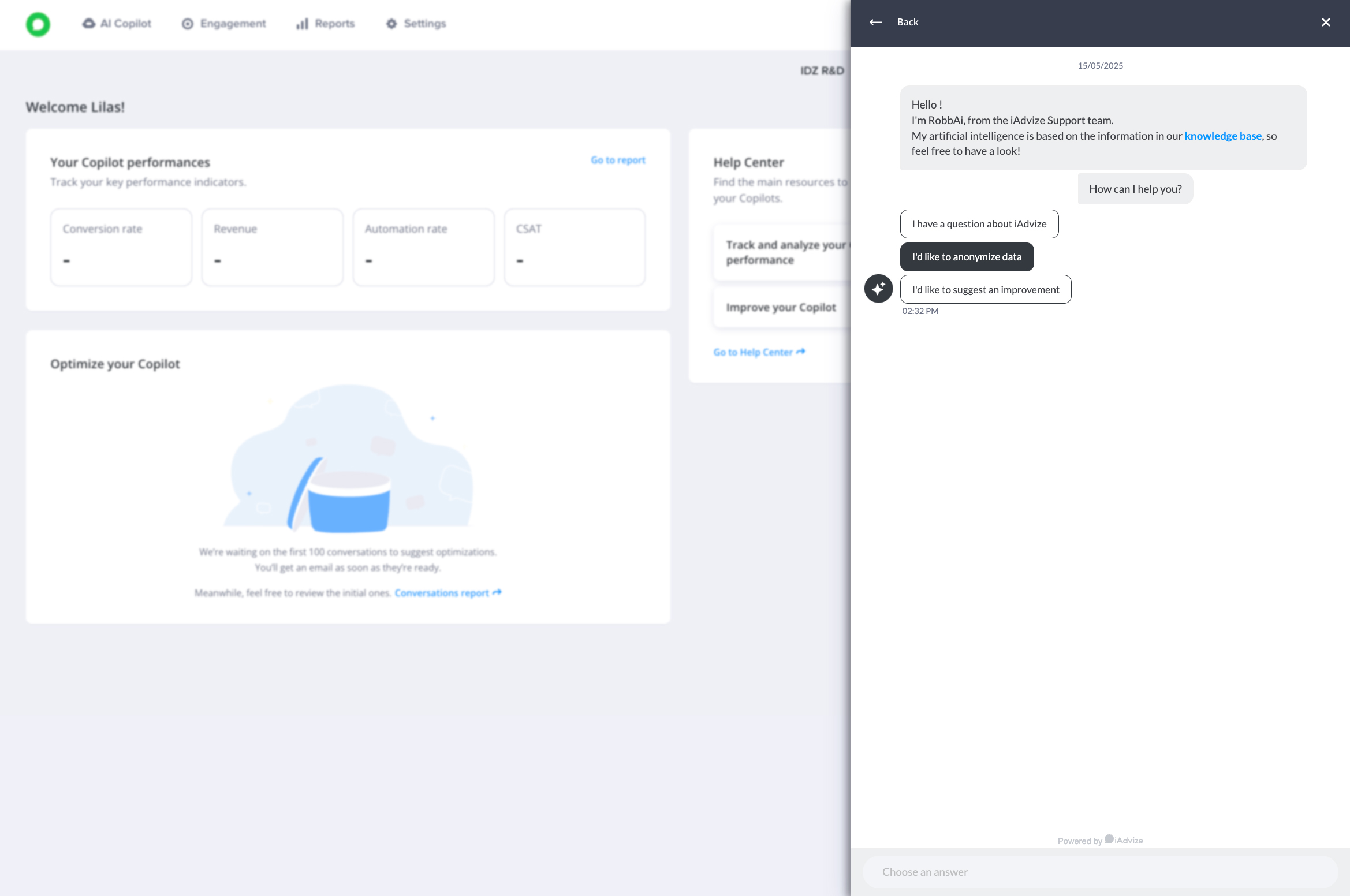Screen dimensions: 1350x896
Task: Close the chat panel with X icon
Action: 1326,23
